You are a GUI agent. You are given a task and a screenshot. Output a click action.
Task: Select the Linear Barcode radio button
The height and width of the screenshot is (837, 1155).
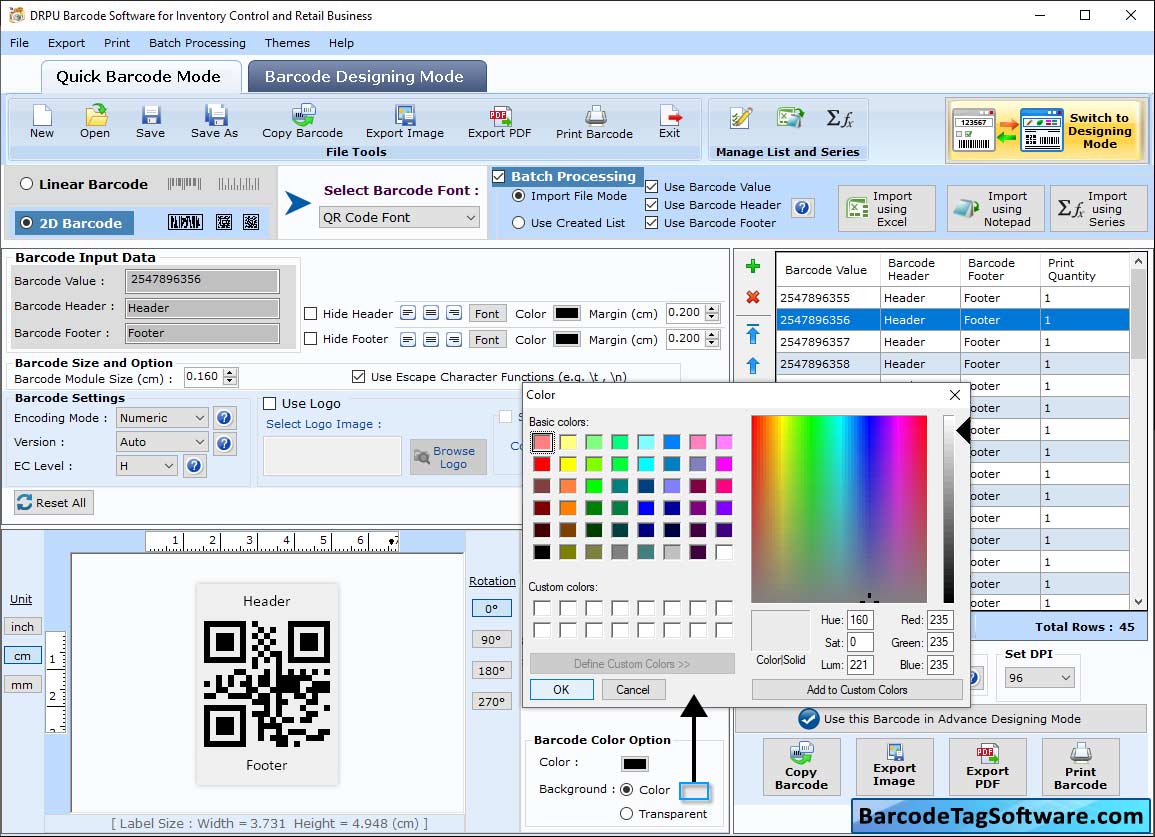click(x=27, y=183)
